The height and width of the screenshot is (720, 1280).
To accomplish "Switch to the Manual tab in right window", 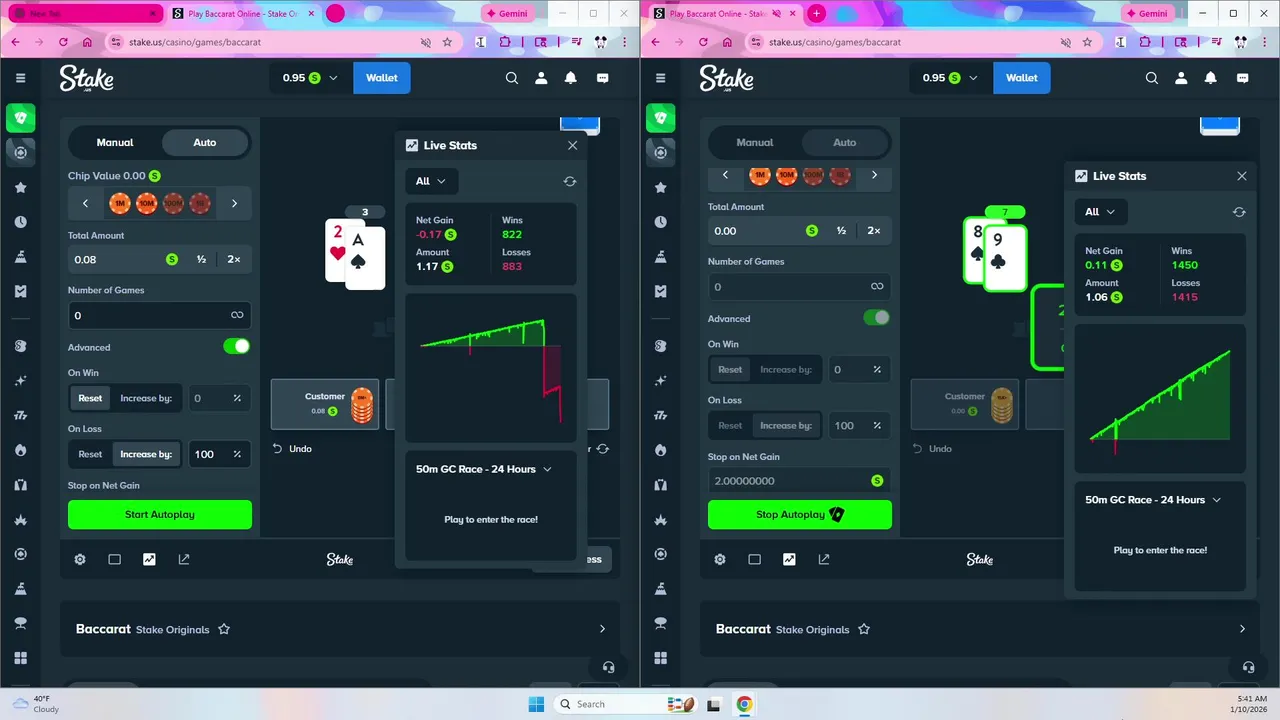I will click(755, 142).
